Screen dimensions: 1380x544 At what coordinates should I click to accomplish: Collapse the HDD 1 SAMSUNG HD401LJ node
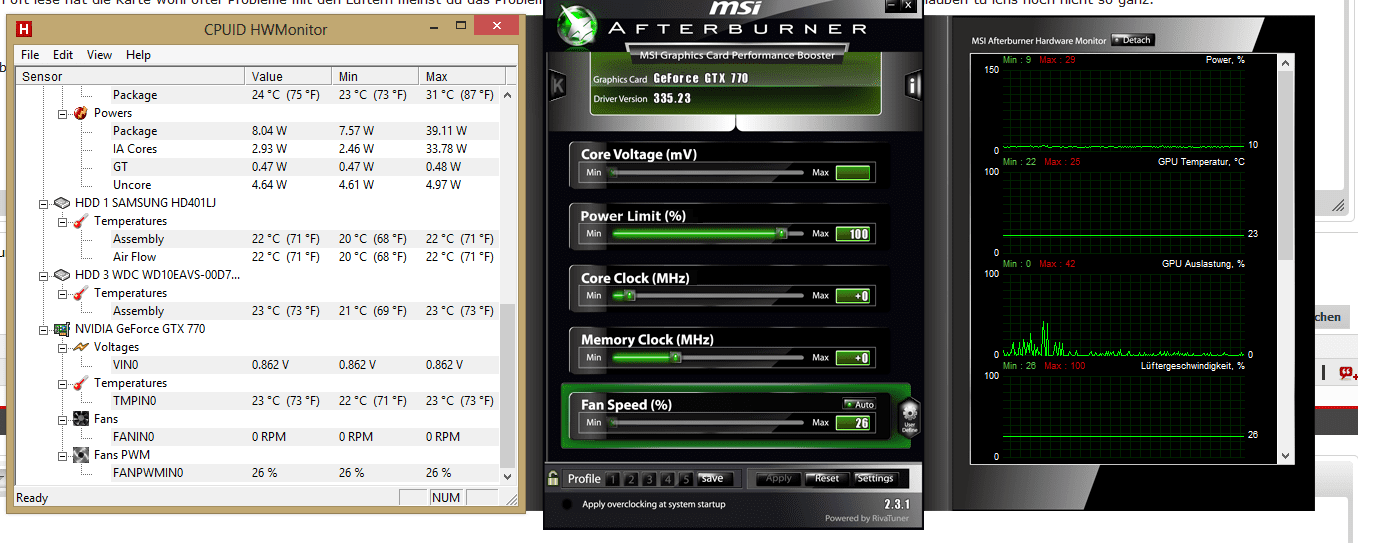43,203
